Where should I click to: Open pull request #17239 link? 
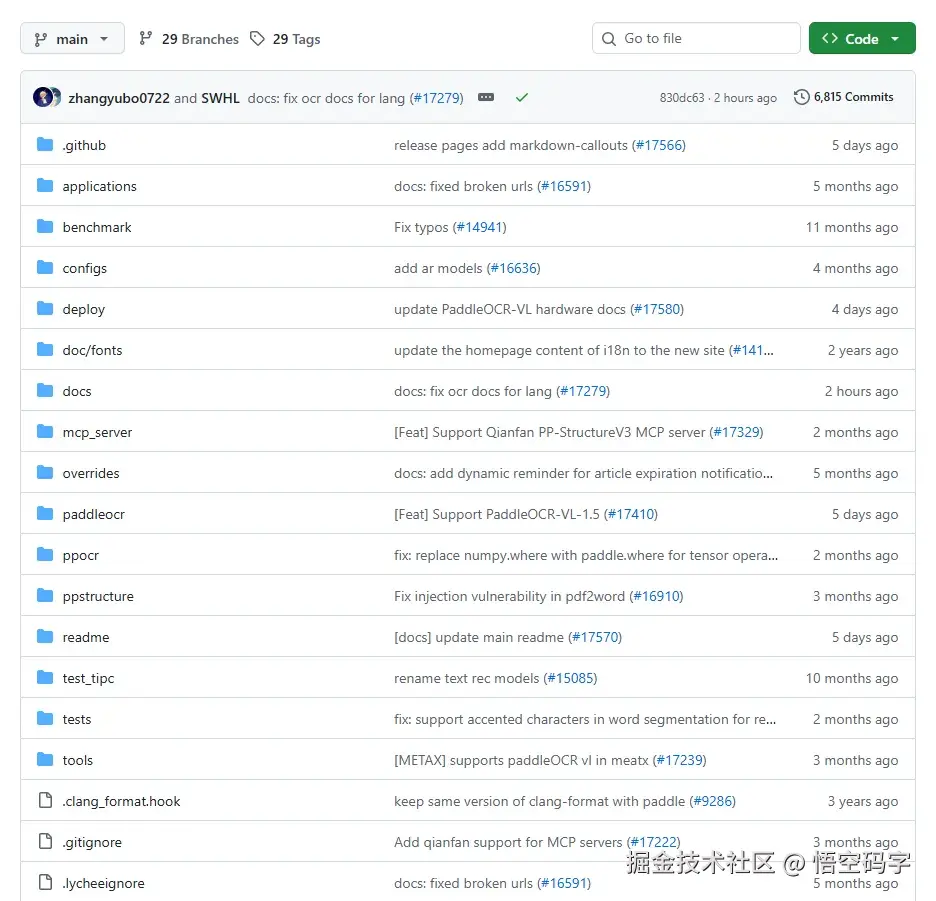click(x=679, y=761)
